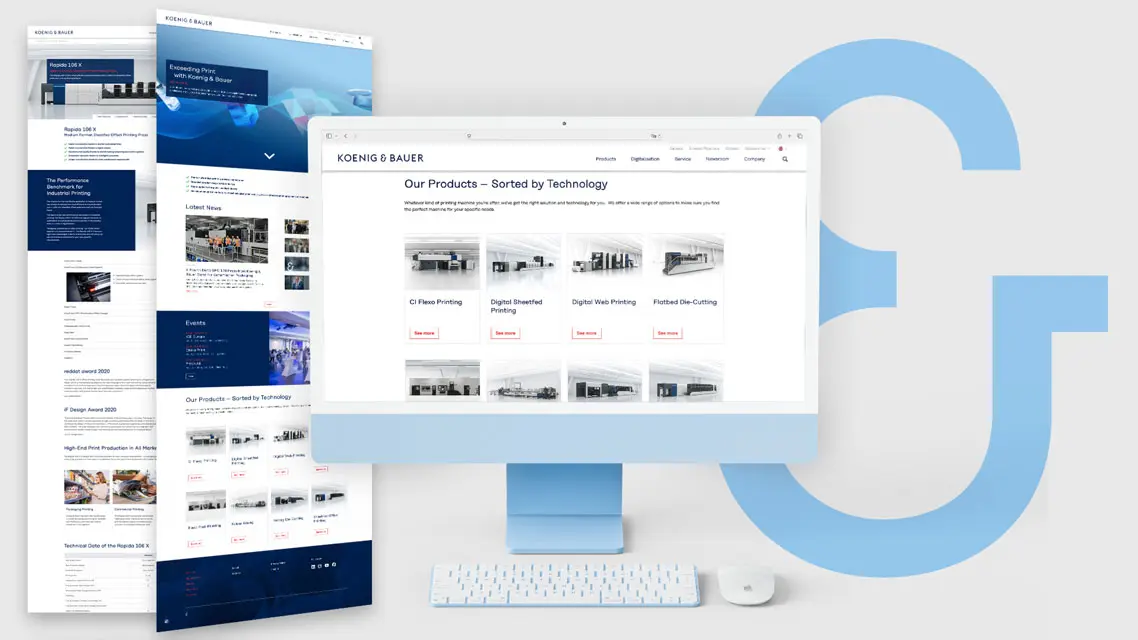Viewport: 1138px width, 640px height.
Task: Go back using the browser back arrow
Action: click(345, 135)
